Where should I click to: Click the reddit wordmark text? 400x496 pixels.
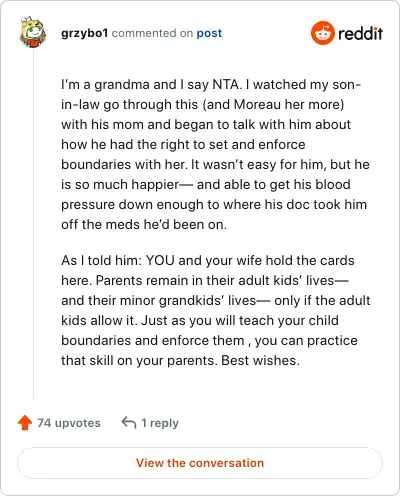point(361,33)
